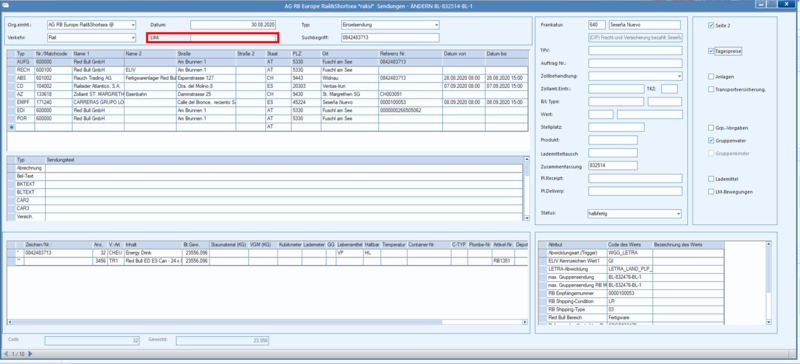This screenshot has width=800, height=364.
Task: Check the LM-Bewegungen checkbox
Action: [x=711, y=192]
